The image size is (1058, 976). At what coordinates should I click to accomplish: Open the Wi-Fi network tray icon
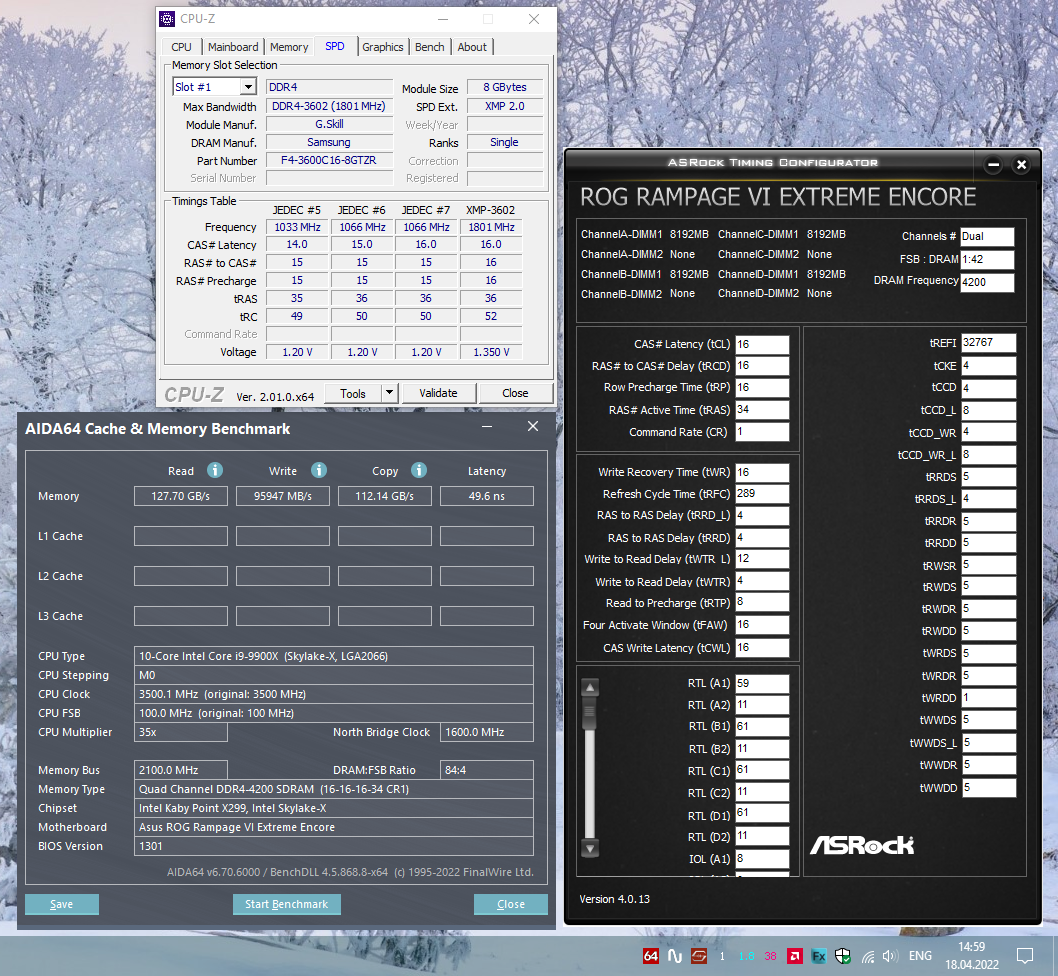click(x=868, y=956)
